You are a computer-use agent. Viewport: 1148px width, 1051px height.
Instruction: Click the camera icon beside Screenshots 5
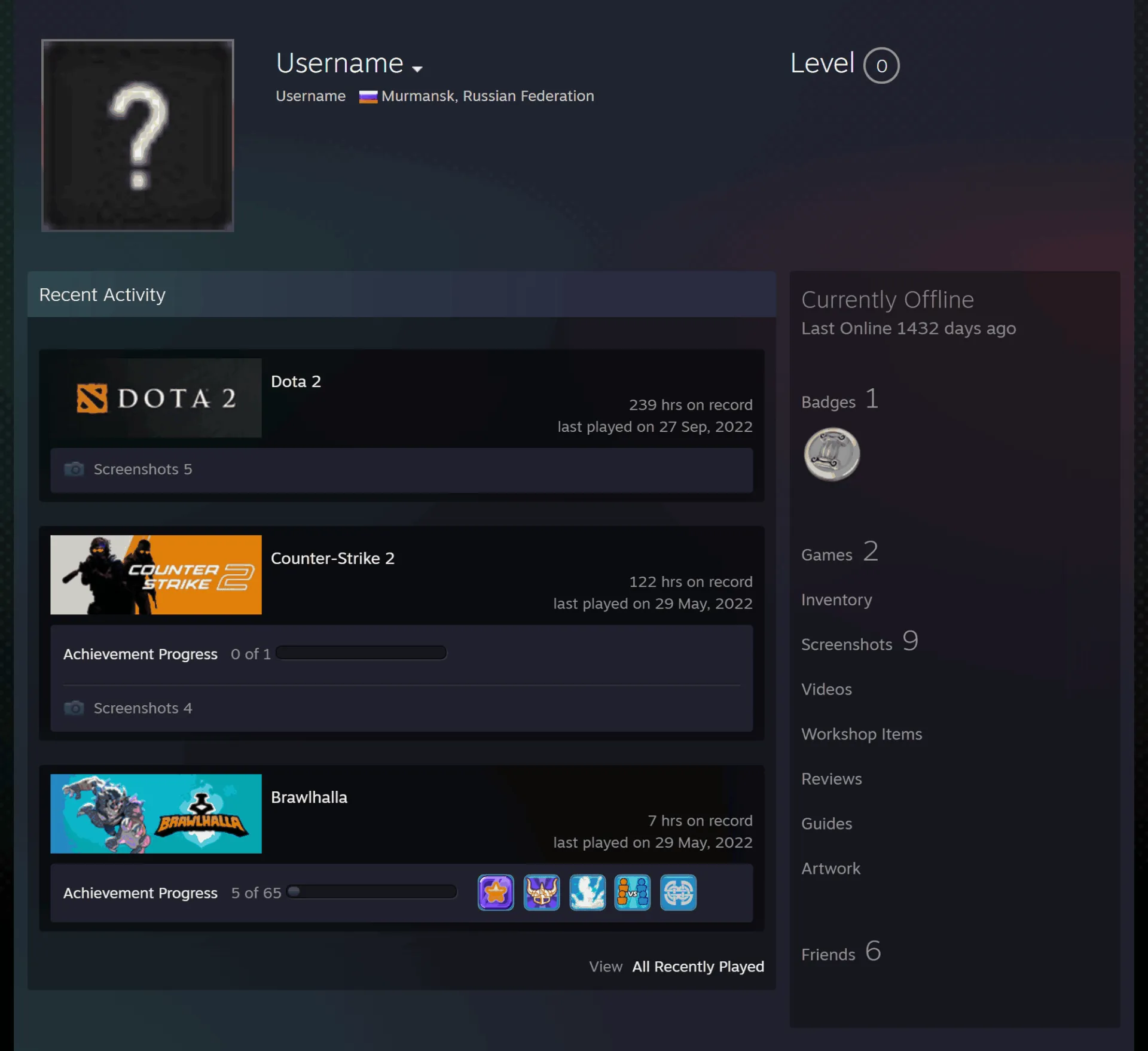click(74, 469)
